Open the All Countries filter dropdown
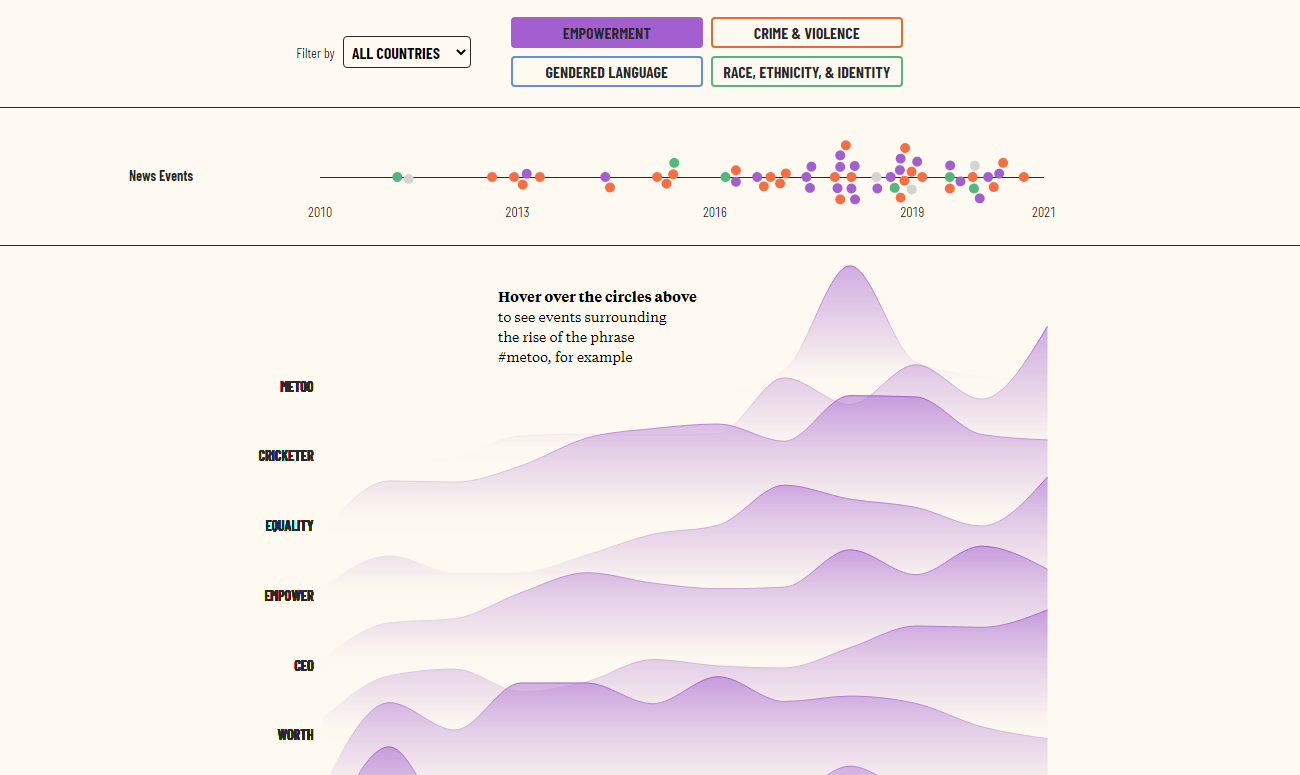Image resolution: width=1300 pixels, height=775 pixels. point(407,53)
